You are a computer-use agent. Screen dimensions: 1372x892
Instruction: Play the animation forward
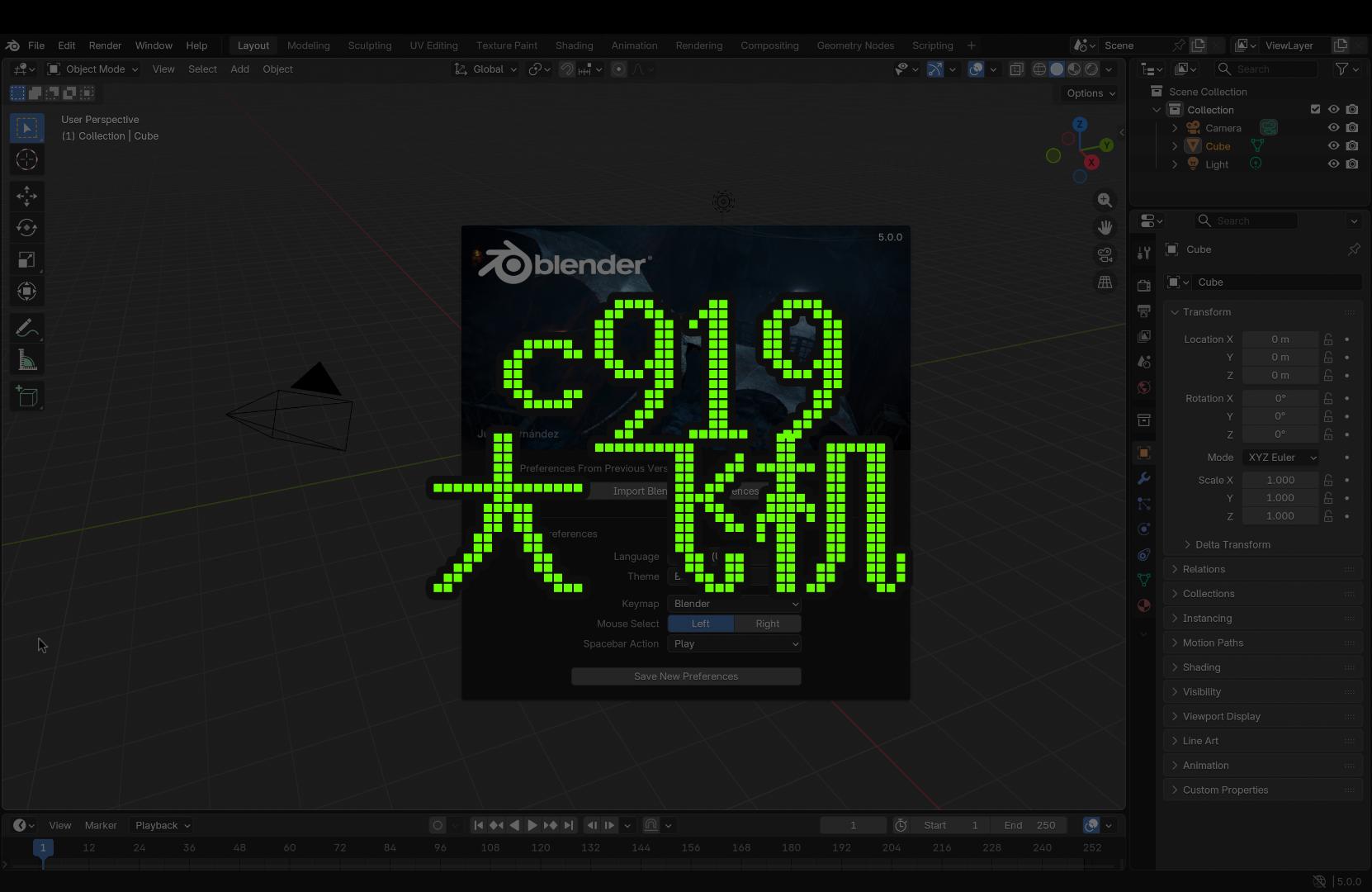[x=532, y=825]
